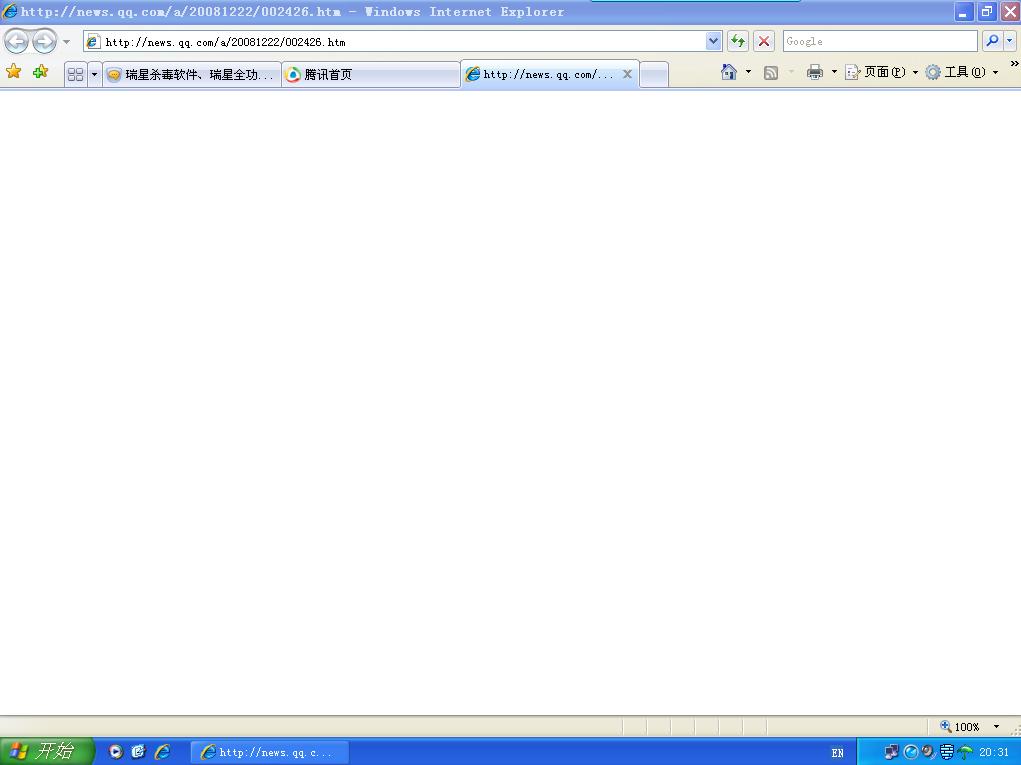The height and width of the screenshot is (765, 1021).
Task: Click the 20:31 system clock
Action: tap(994, 753)
